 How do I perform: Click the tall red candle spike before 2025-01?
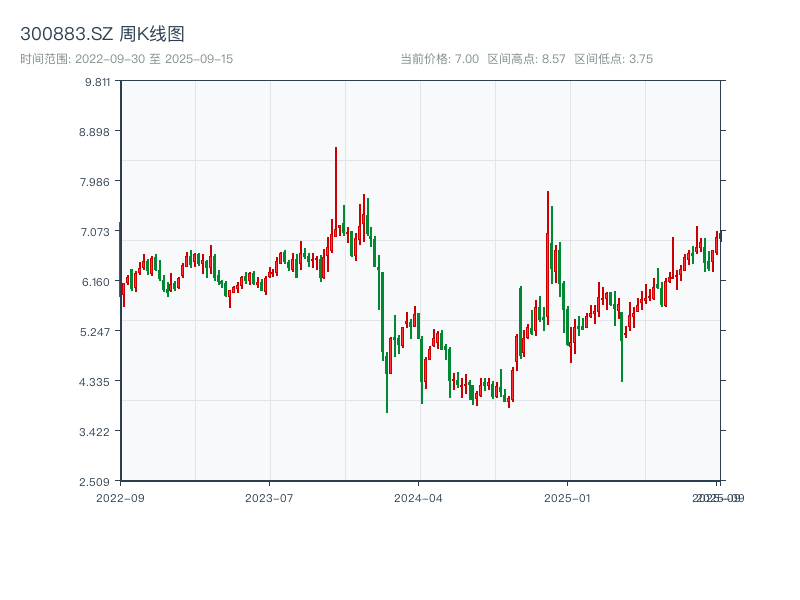pos(548,258)
